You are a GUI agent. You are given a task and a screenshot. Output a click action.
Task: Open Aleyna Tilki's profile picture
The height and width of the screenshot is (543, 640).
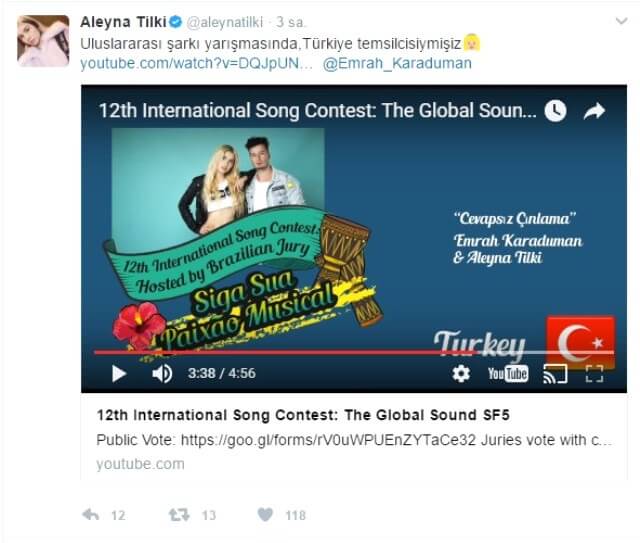[x=43, y=41]
